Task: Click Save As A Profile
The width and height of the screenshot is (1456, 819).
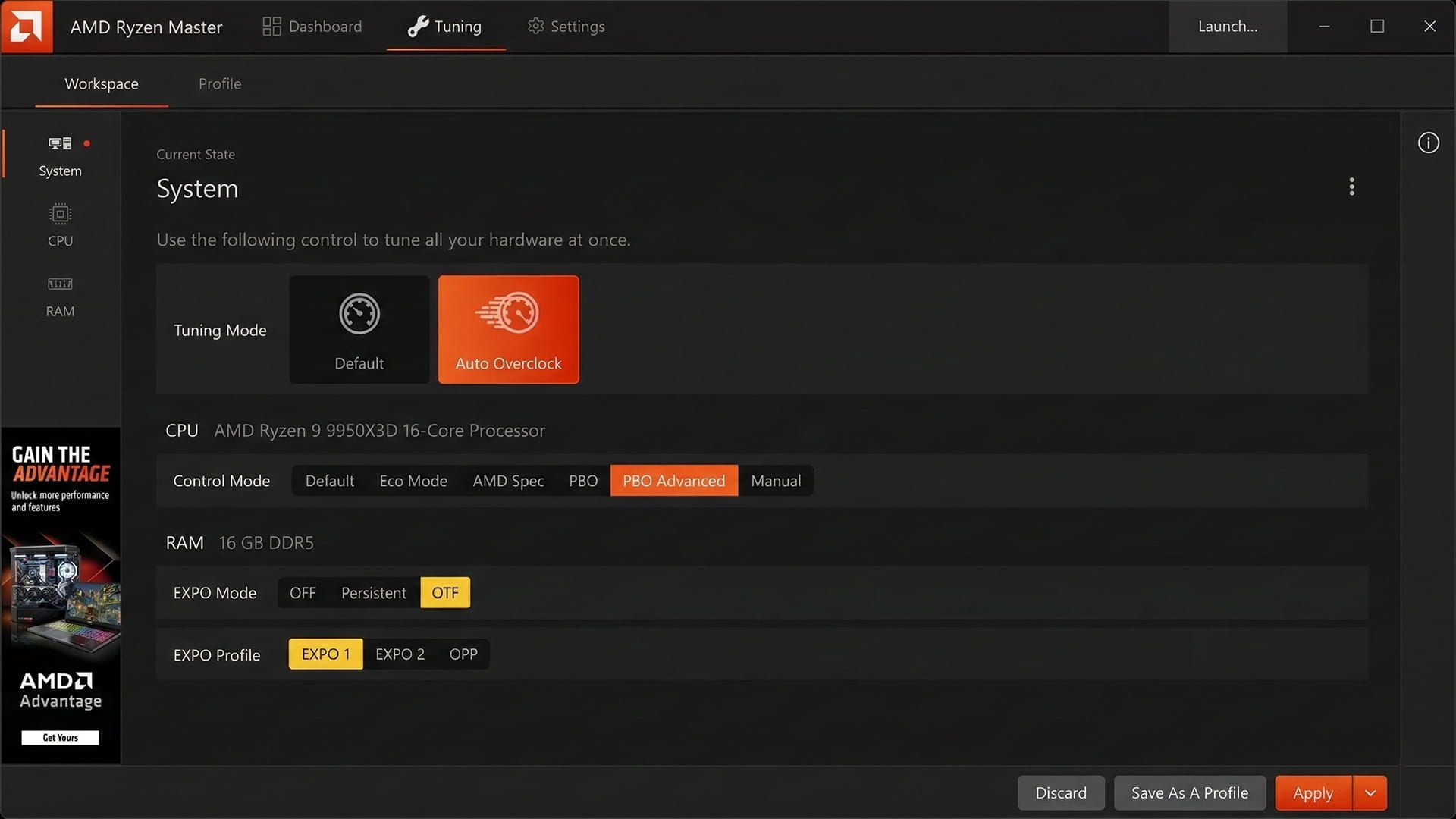Action: point(1189,792)
